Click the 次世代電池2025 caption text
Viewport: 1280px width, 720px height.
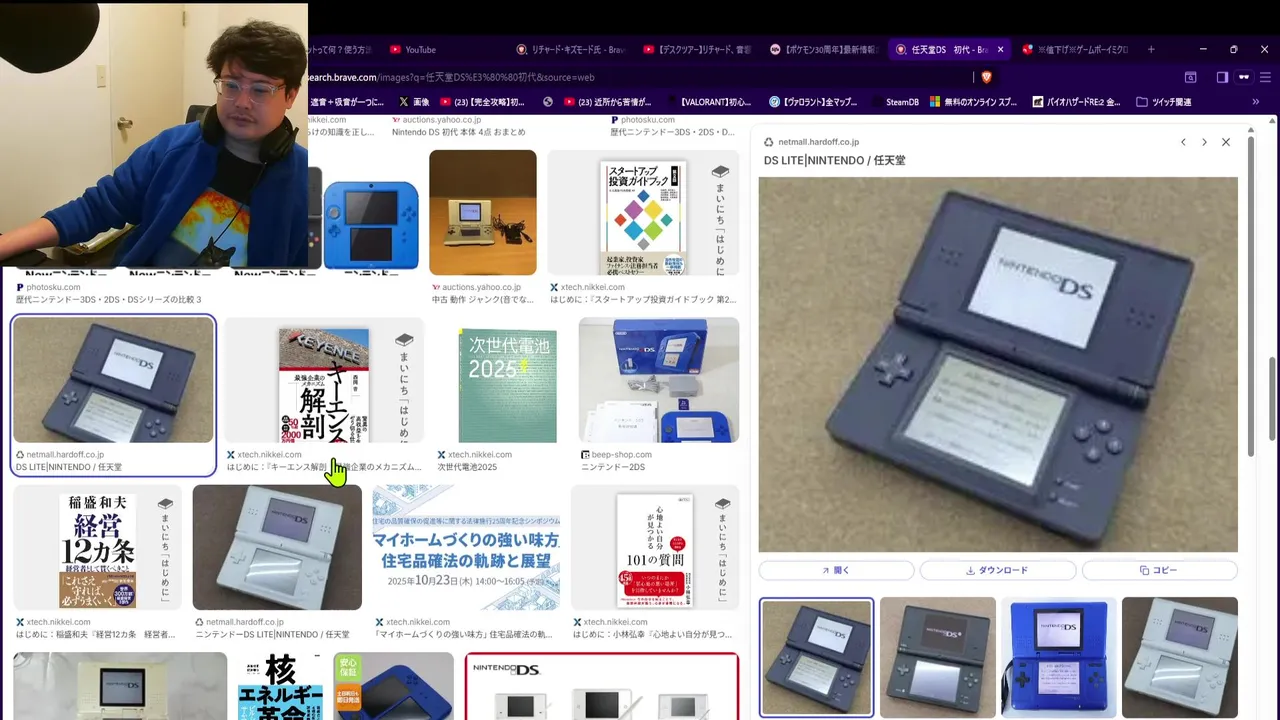pos(467,467)
